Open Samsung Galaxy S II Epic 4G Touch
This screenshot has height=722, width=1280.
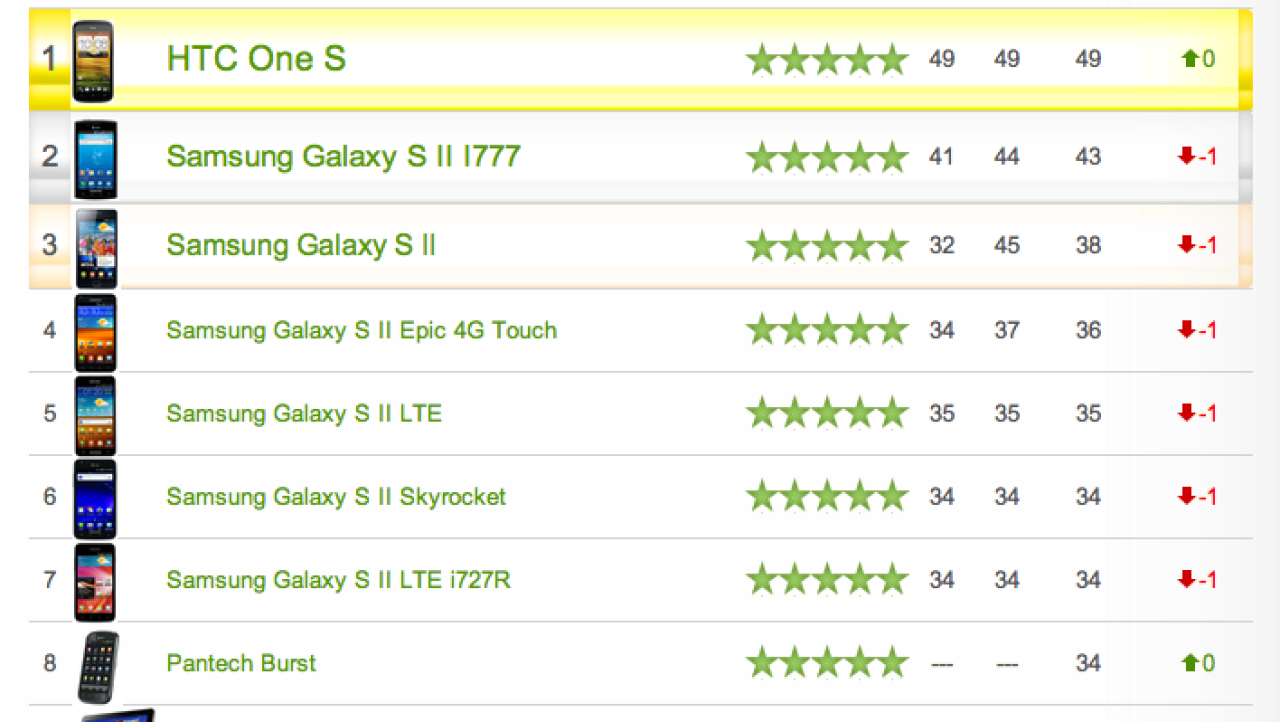click(x=361, y=330)
